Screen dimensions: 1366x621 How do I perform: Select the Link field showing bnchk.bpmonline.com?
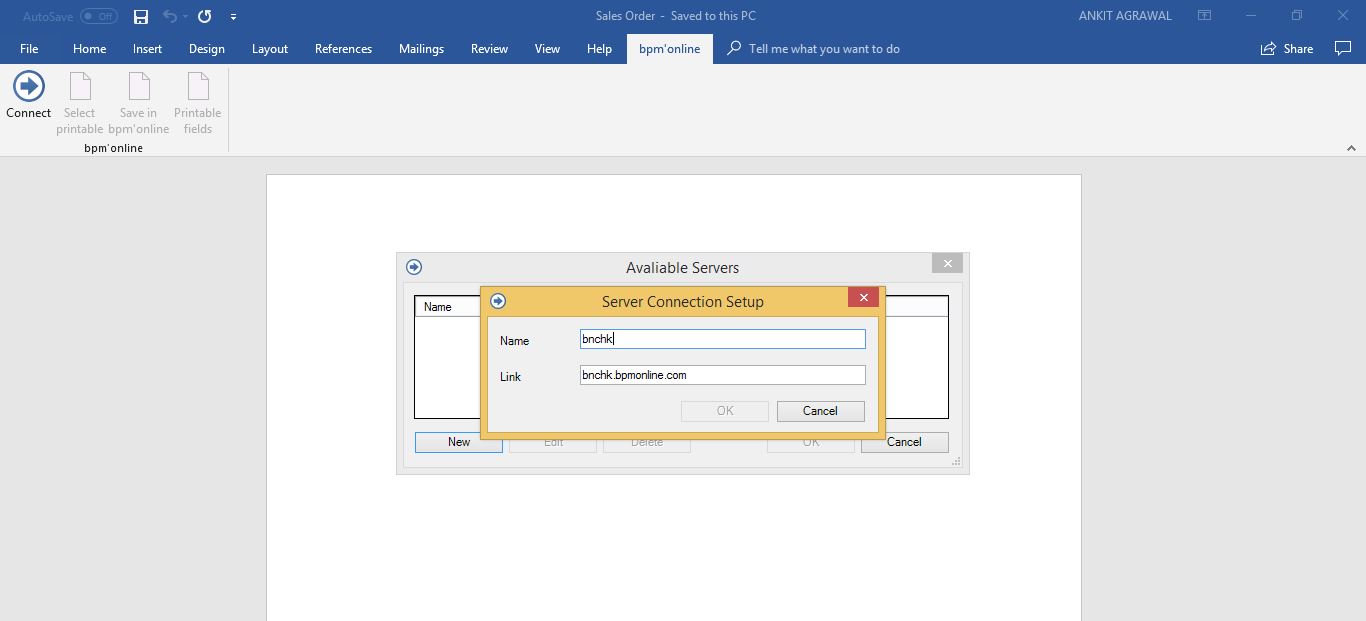click(x=721, y=375)
